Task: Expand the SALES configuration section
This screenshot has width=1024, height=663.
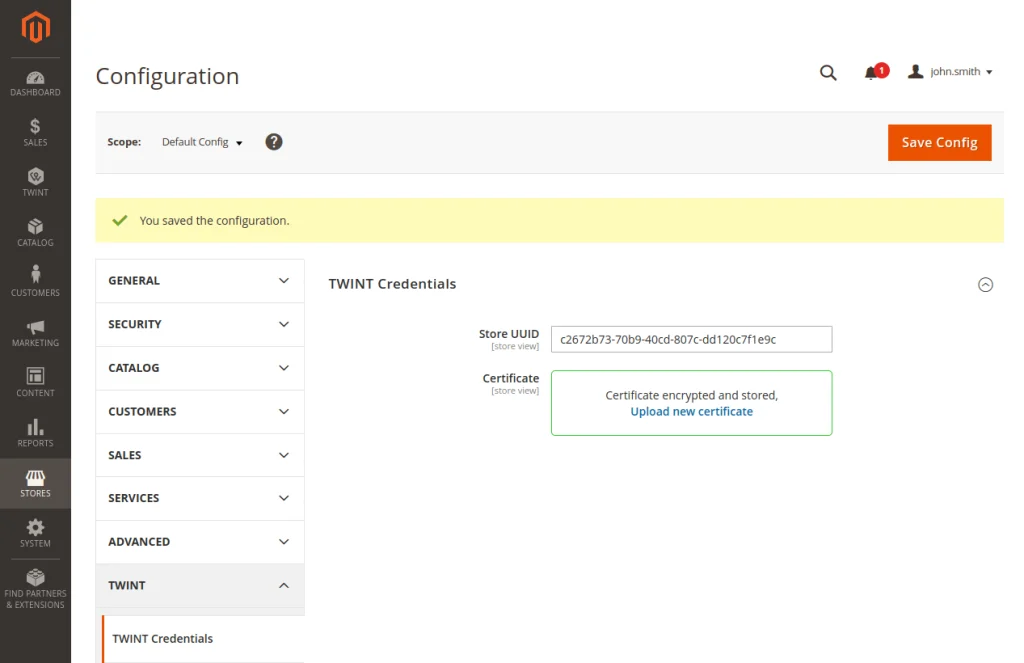Action: pos(200,455)
